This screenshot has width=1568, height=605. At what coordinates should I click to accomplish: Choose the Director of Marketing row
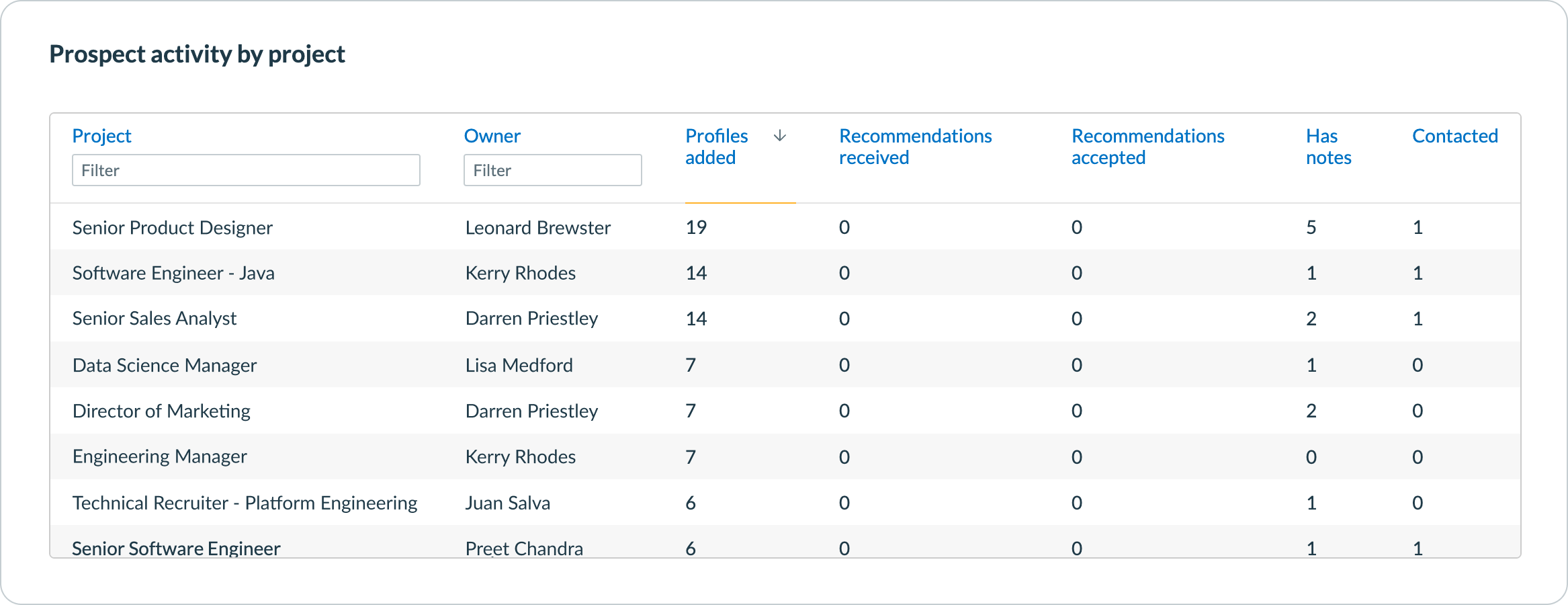[161, 411]
